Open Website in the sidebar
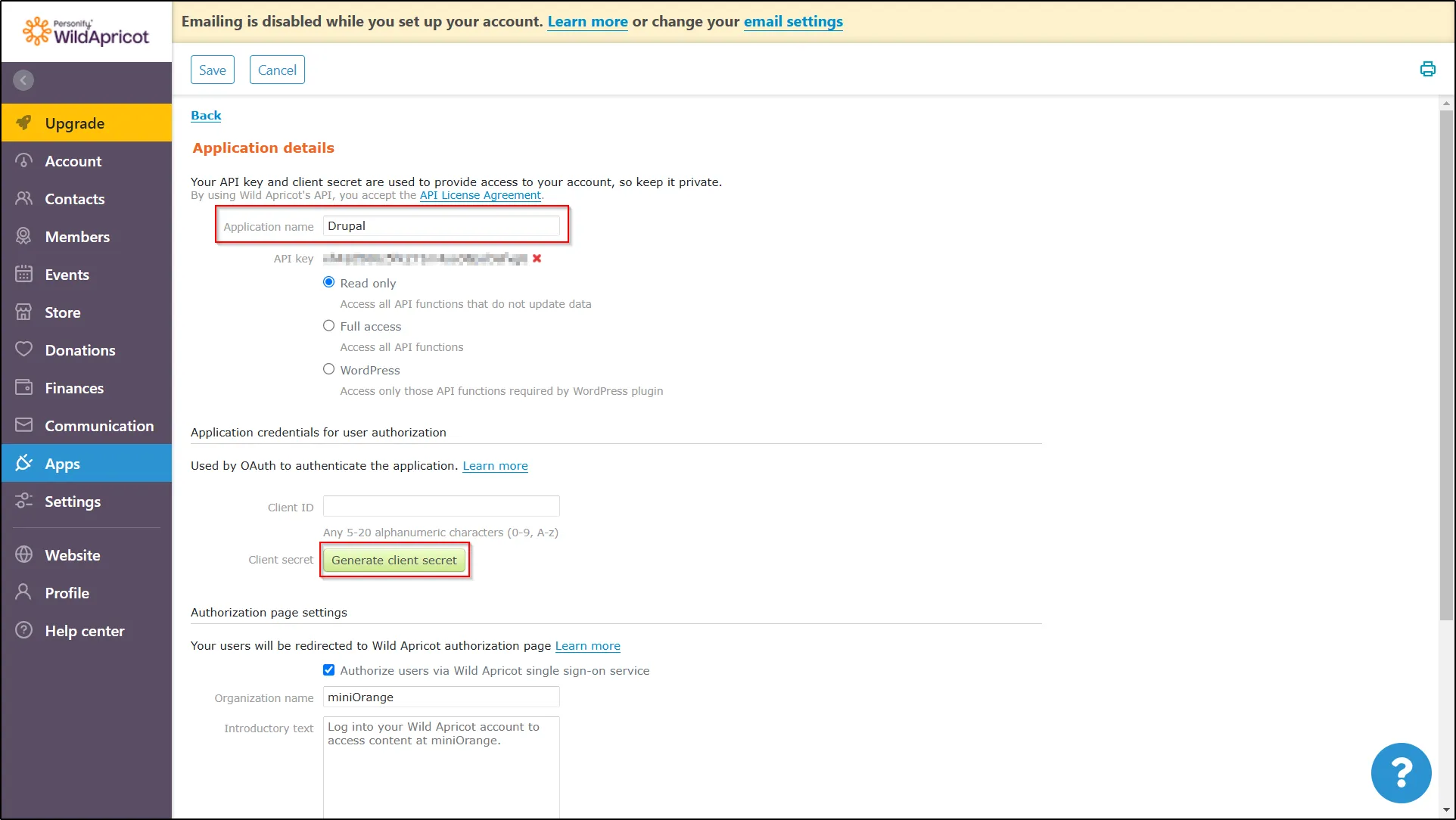The image size is (1456, 820). [86, 554]
